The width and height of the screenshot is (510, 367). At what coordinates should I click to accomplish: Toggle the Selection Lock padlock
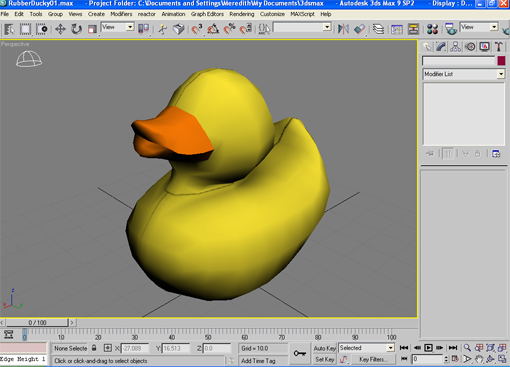(x=94, y=348)
